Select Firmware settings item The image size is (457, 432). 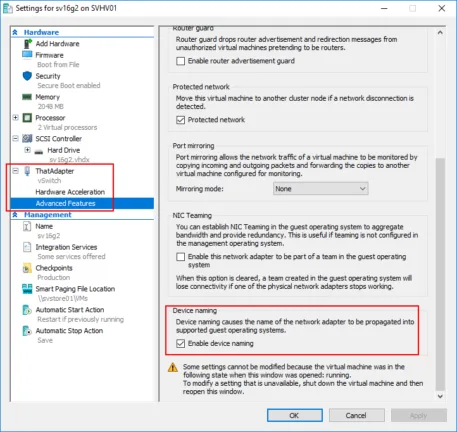(x=49, y=55)
